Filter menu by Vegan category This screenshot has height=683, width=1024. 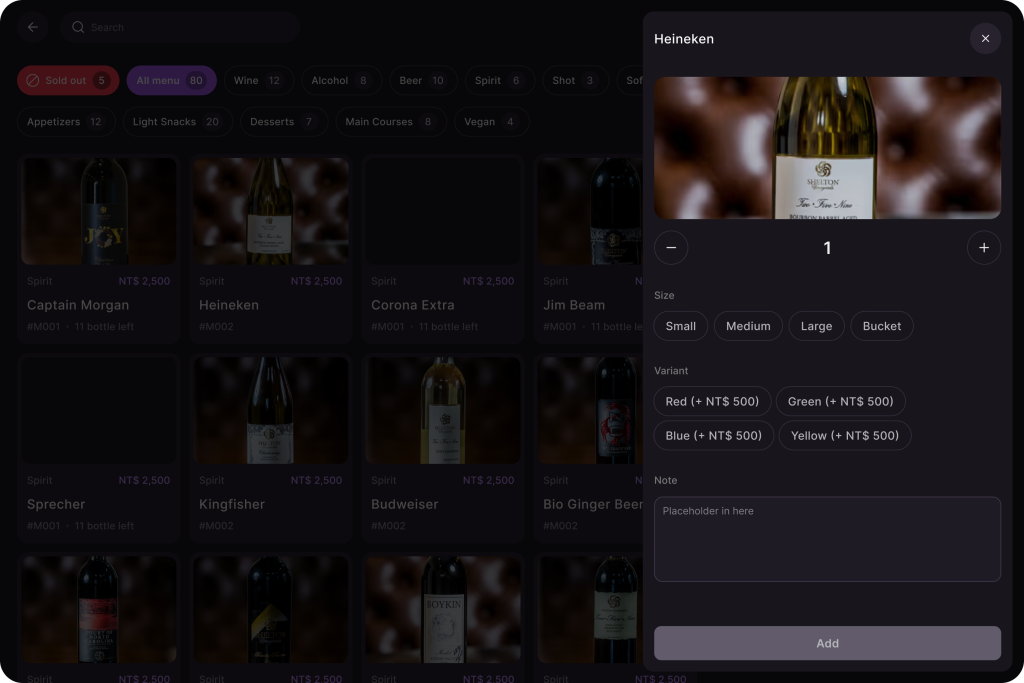491,121
